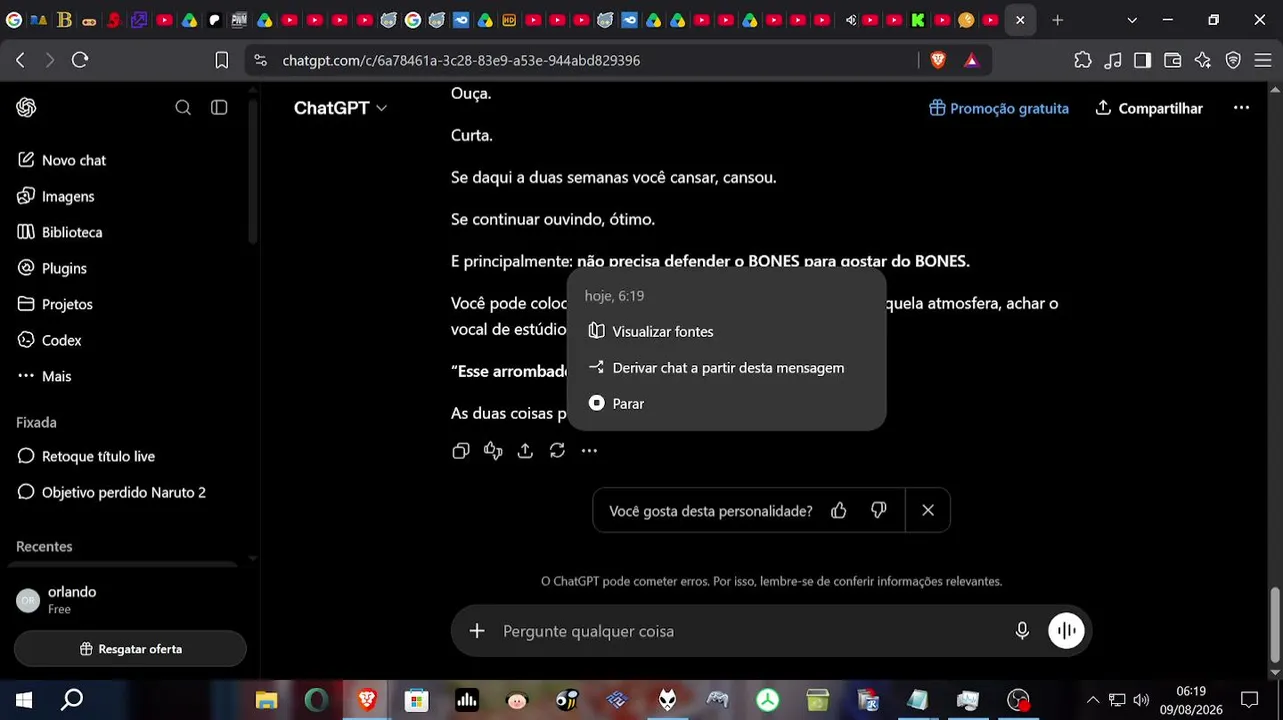The image size is (1283, 720).
Task: Focus the Pergunte qualquer coisa input
Action: pyautogui.click(x=750, y=631)
